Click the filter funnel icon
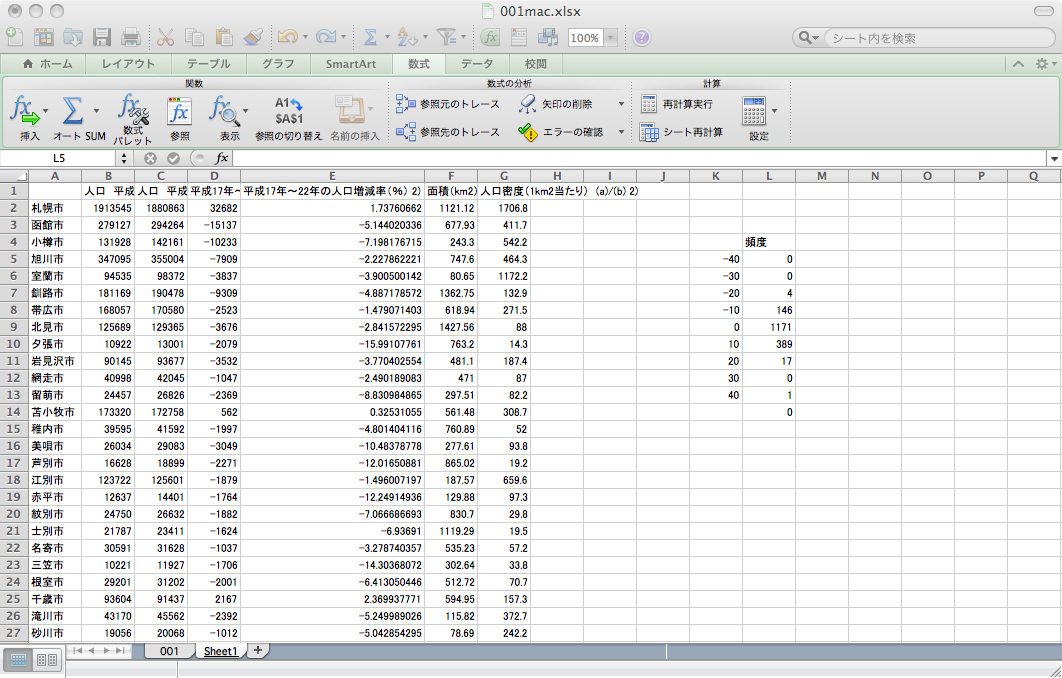 click(x=446, y=37)
